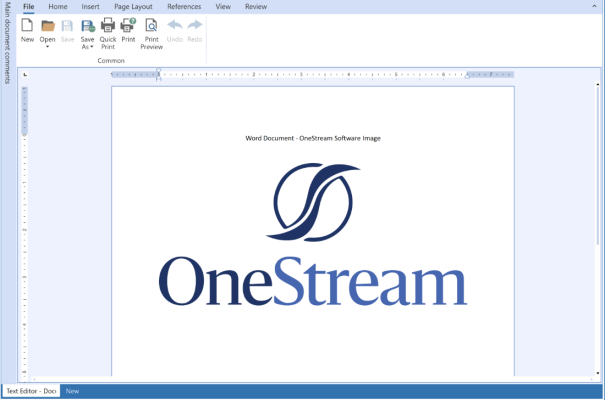Click the Redo arrow icon
The image size is (605, 400).
194,26
